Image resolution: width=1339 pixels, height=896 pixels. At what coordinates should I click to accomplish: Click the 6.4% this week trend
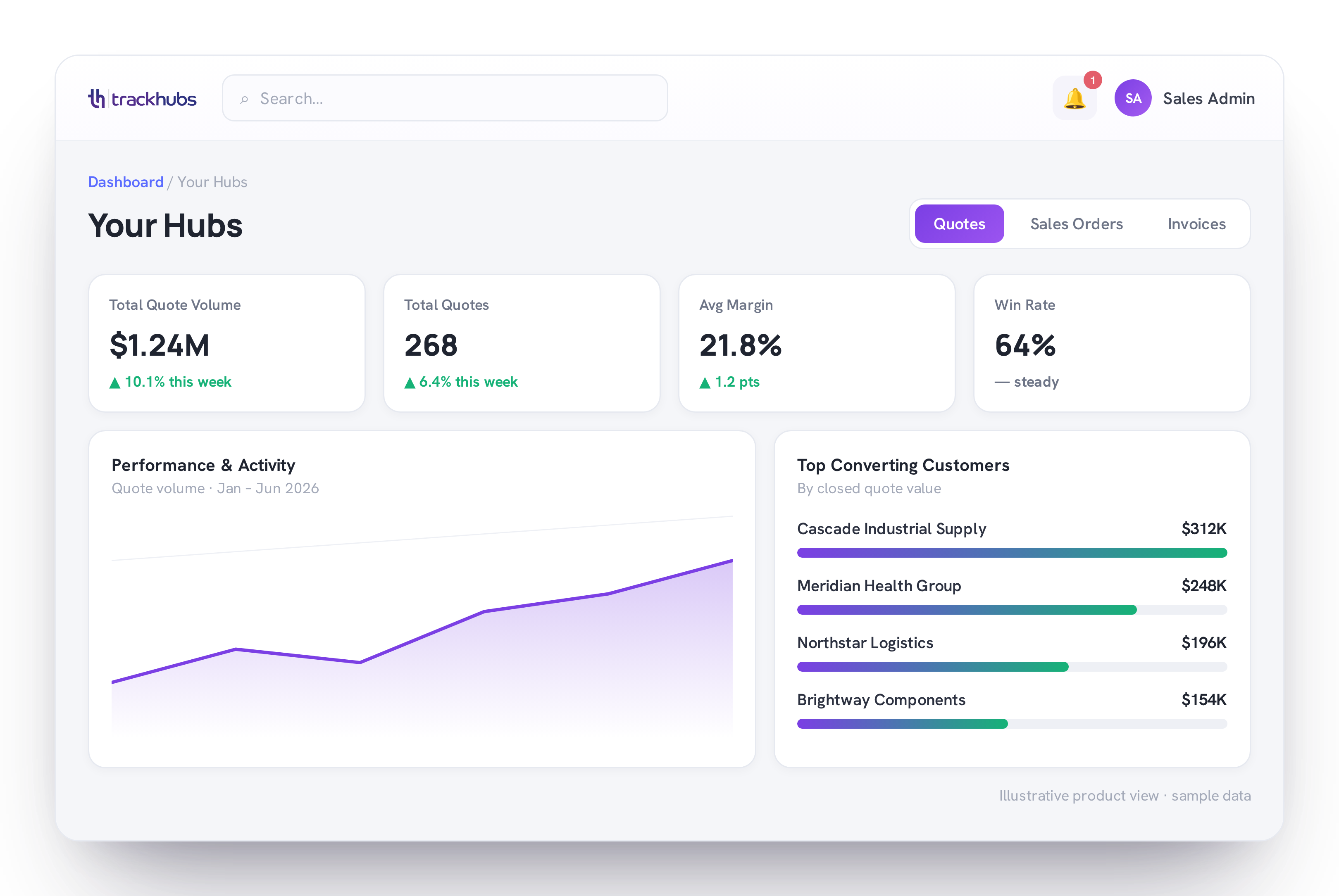tap(461, 382)
